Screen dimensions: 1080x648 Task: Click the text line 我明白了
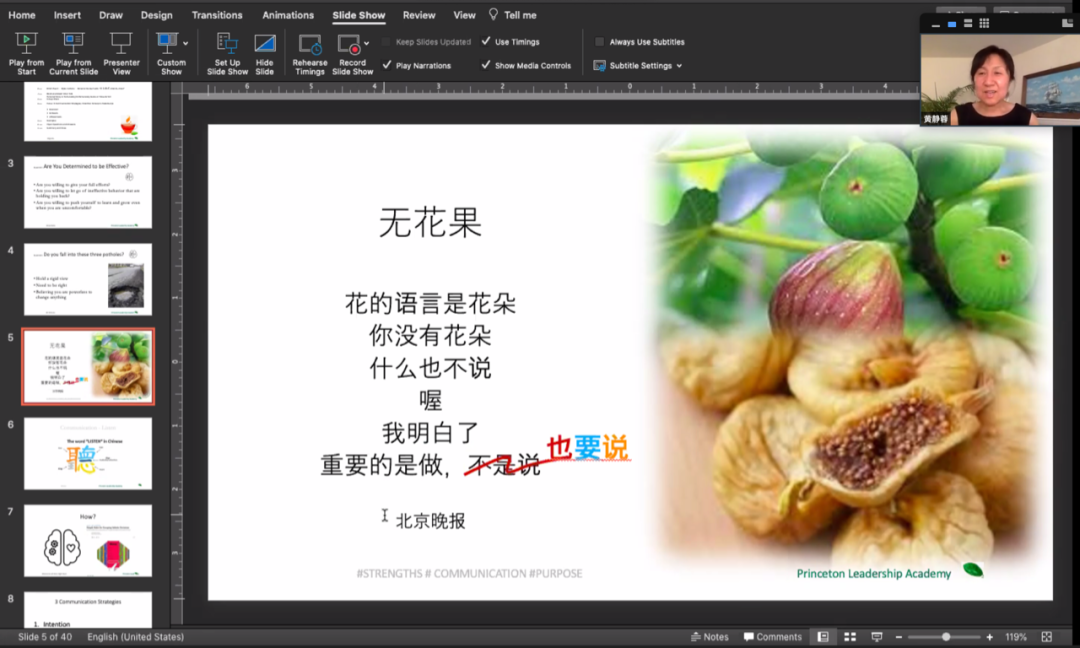(430, 432)
